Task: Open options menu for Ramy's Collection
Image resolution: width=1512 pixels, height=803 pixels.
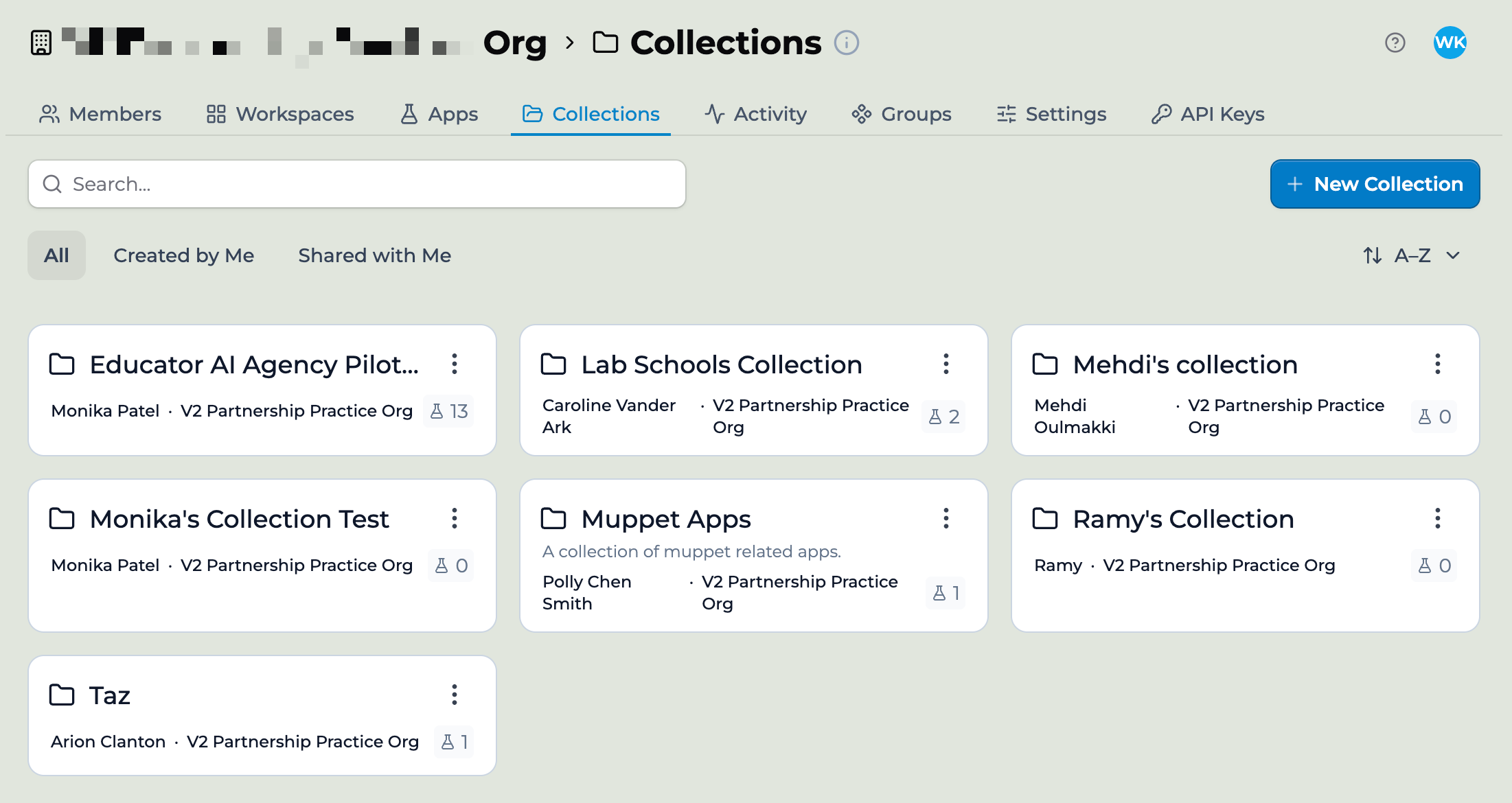Action: tap(1437, 518)
